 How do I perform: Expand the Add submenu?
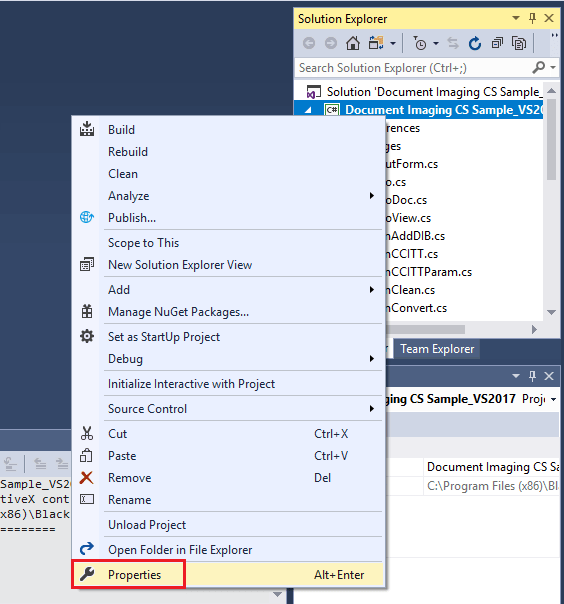[x=372, y=290]
